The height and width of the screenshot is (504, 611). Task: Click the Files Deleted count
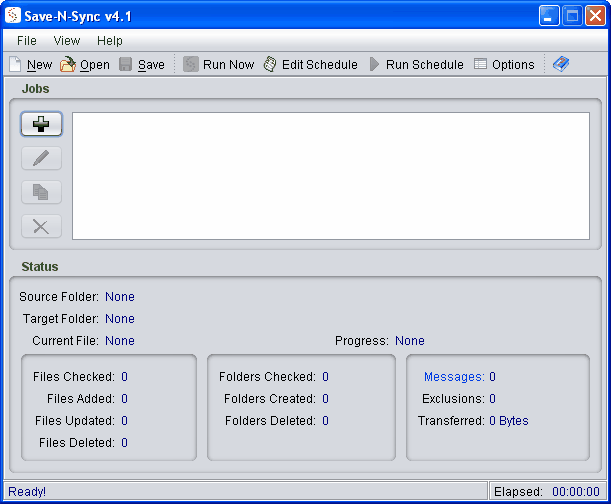(124, 443)
